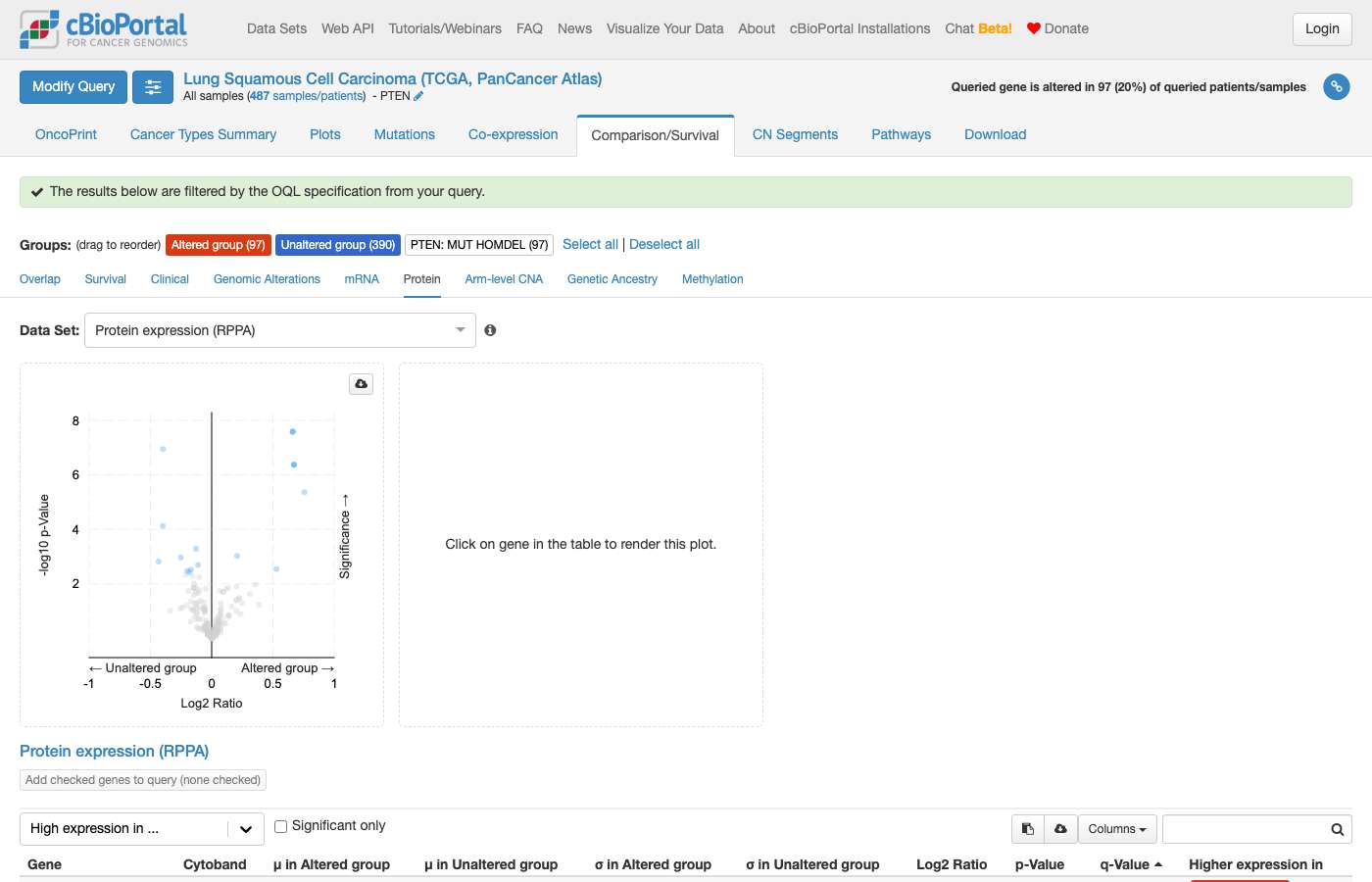
Task: Open Arm-level CNA sub-tab
Action: (504, 279)
